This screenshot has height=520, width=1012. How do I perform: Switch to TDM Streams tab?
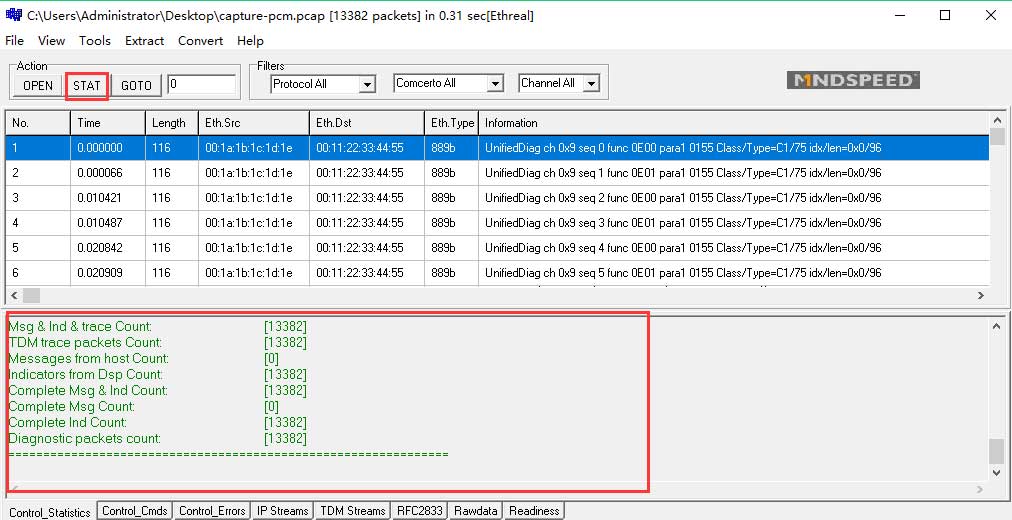point(353,511)
